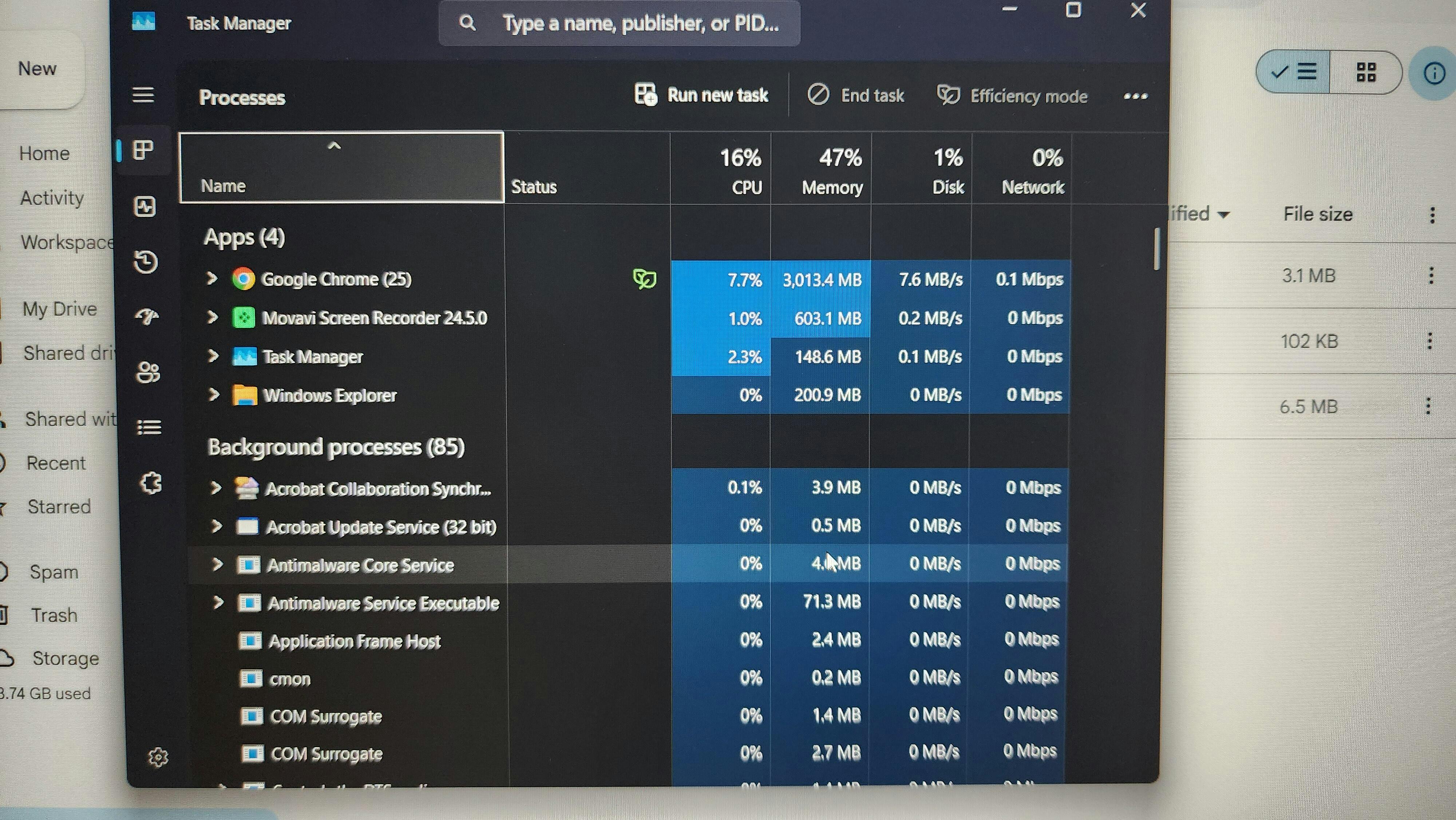1456x820 pixels.
Task: Open the Details list sidebar icon
Action: pyautogui.click(x=149, y=427)
